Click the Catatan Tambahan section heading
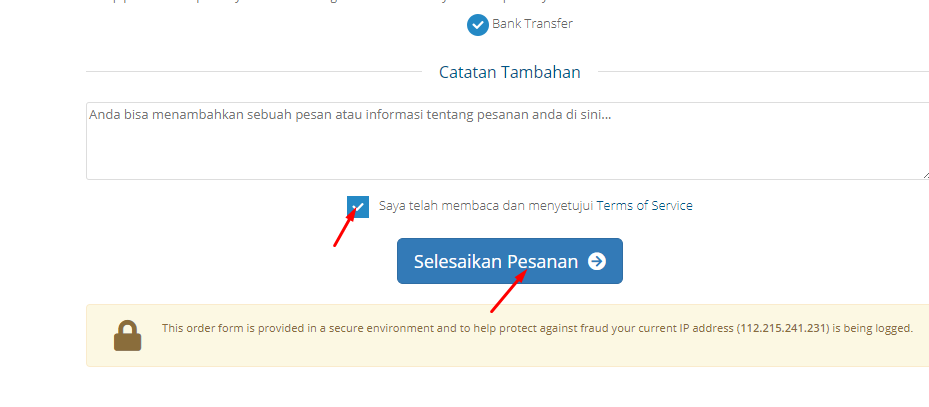The image size is (929, 407). pos(510,72)
